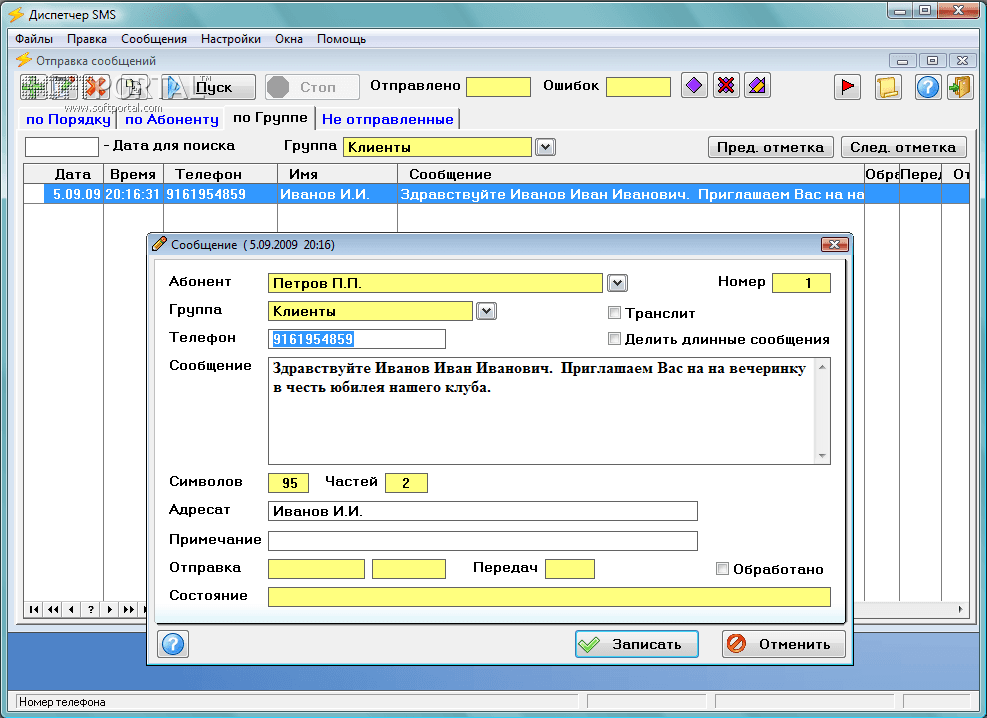Image resolution: width=987 pixels, height=718 pixels.
Task: Click the rewind page-back navigator button
Action: tap(53, 609)
